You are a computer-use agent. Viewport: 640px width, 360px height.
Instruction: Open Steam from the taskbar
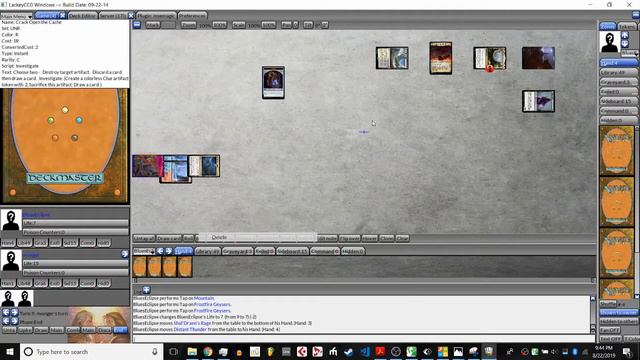click(349, 351)
